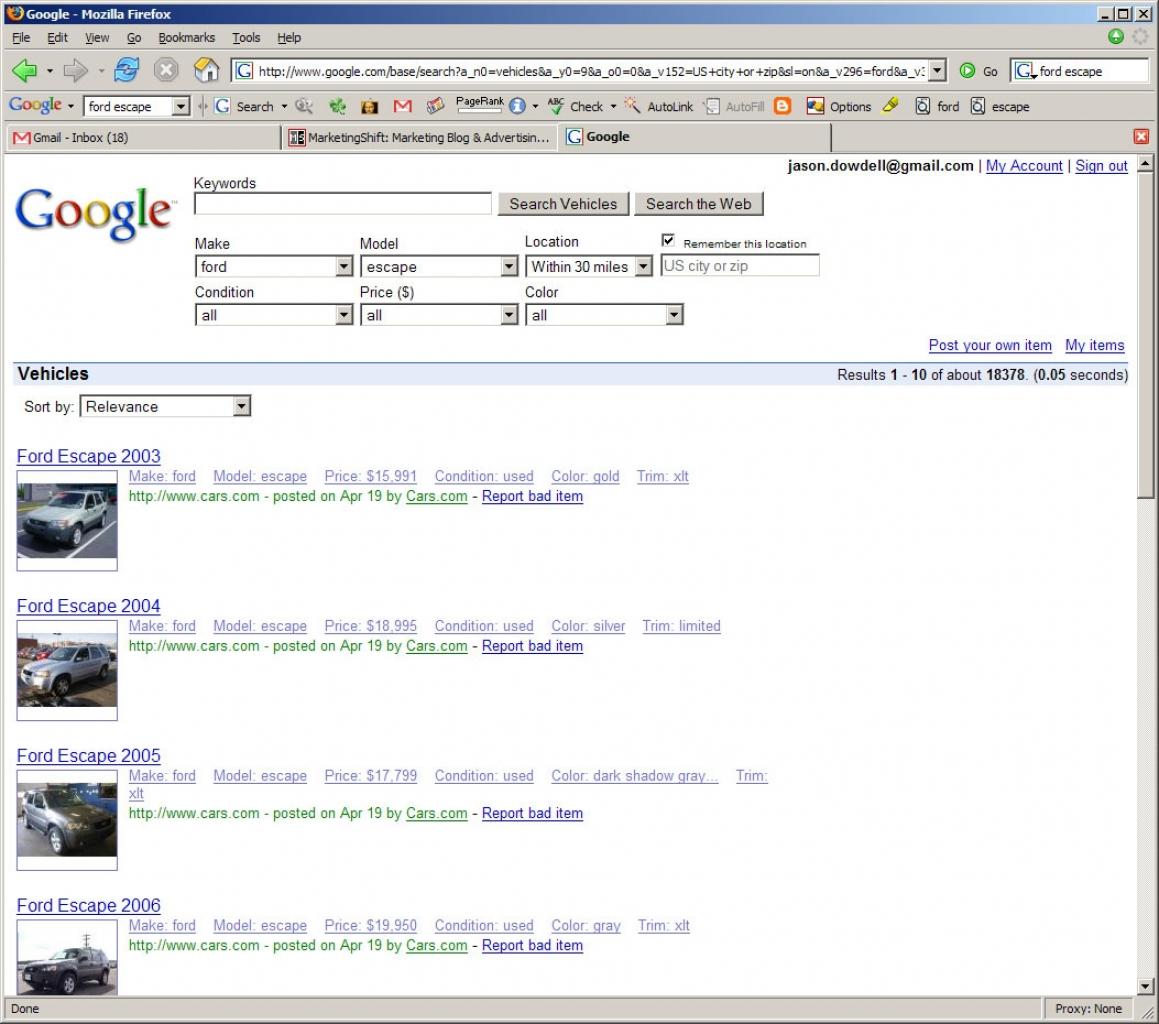Open the Help menu
The height and width of the screenshot is (1024, 1159).
[288, 37]
